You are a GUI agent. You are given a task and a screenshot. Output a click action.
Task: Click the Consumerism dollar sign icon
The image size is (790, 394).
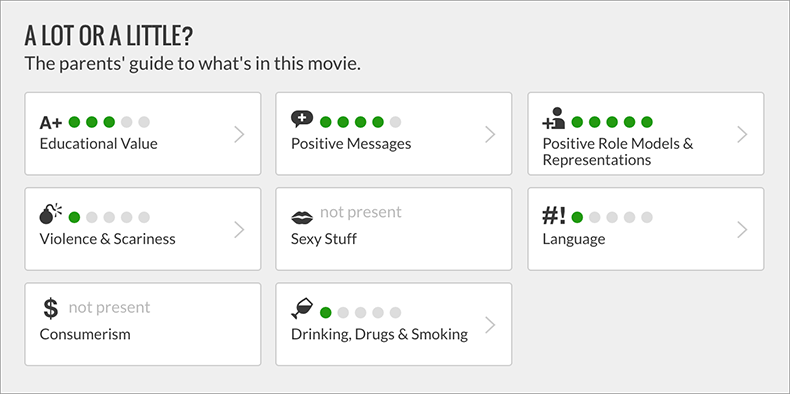(50, 308)
